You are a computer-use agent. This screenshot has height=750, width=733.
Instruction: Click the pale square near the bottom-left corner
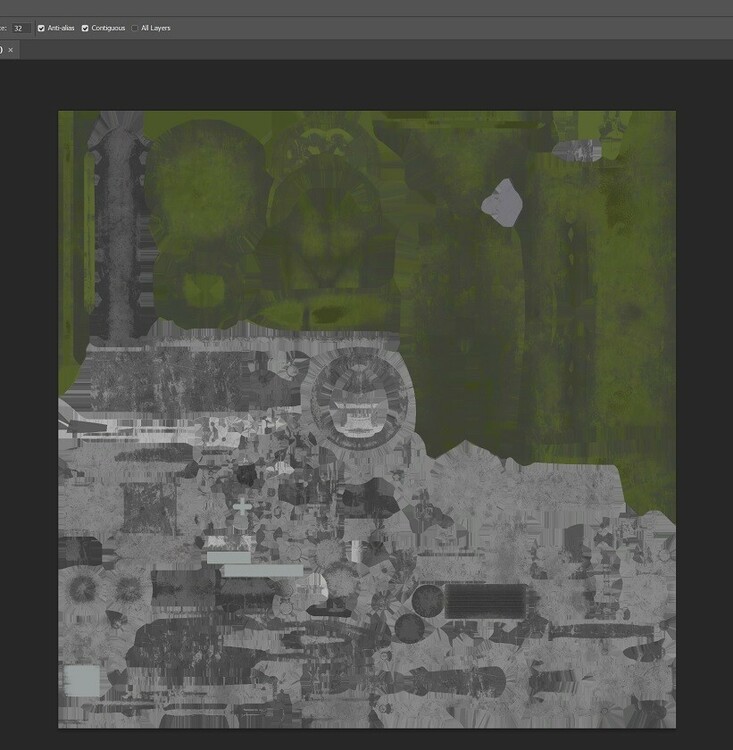pyautogui.click(x=82, y=680)
